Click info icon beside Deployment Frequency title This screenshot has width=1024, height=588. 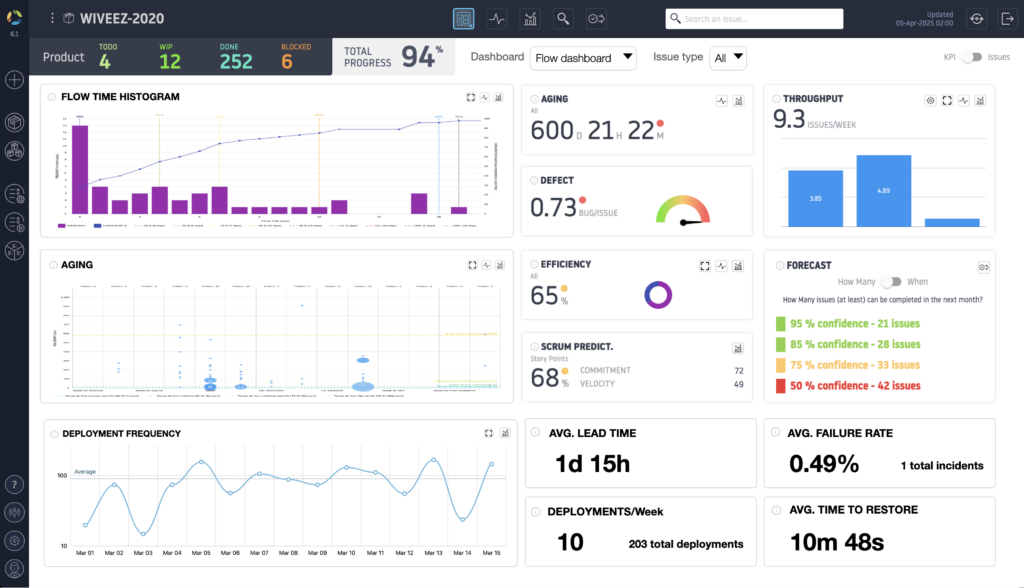52,434
